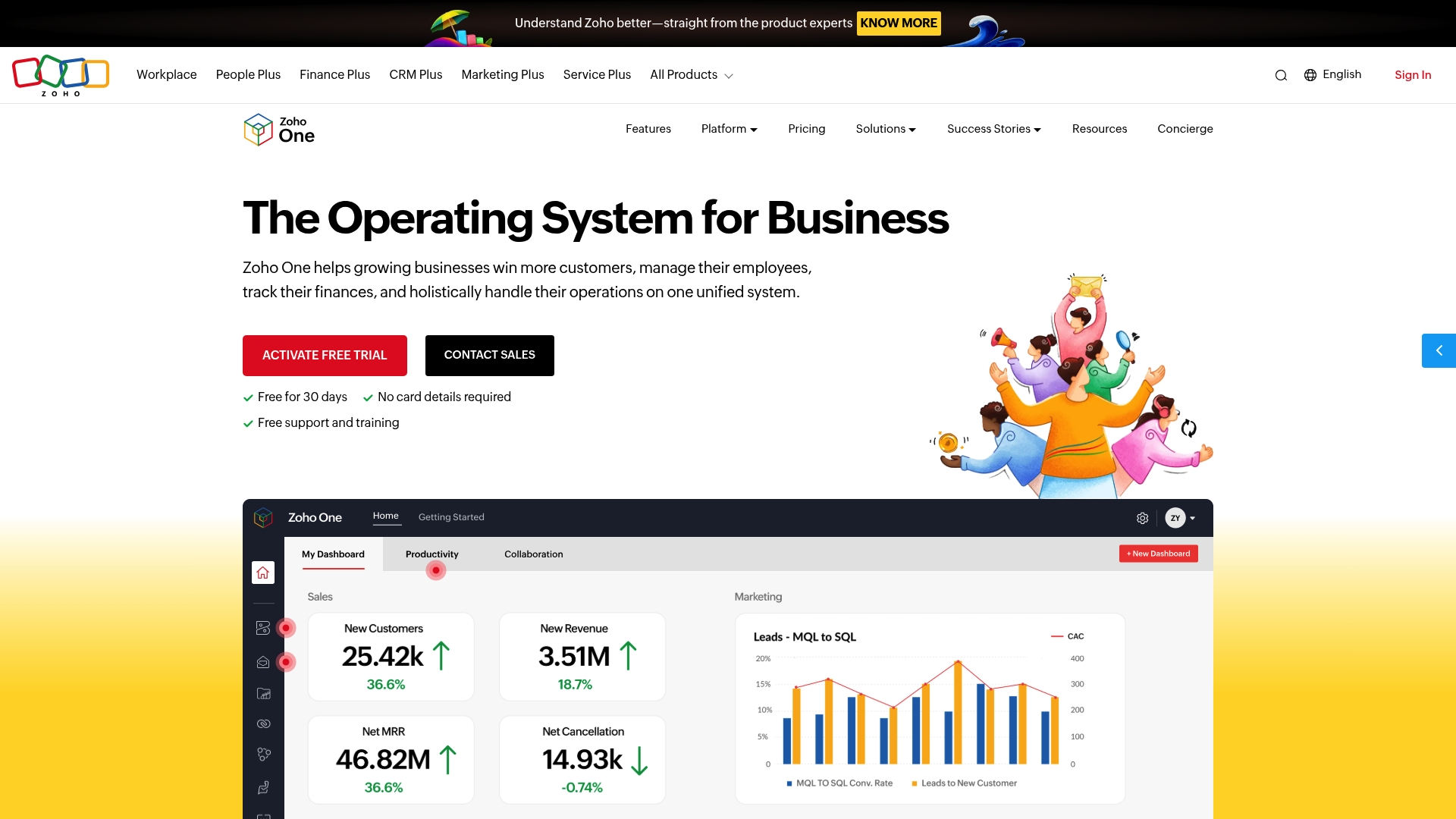
Task: Open Service Plus menu item
Action: click(x=597, y=74)
